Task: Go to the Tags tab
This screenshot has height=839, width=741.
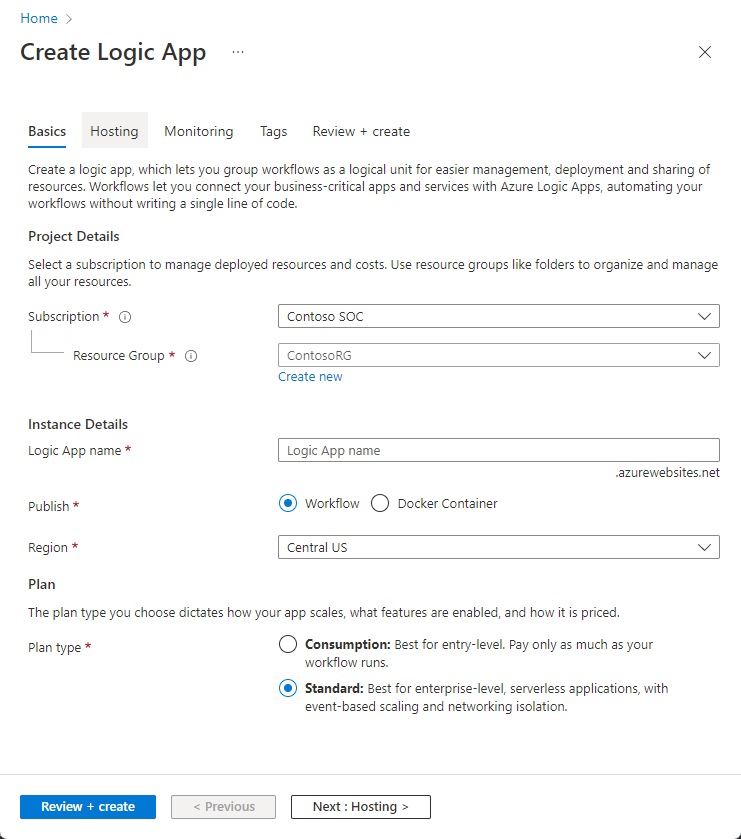Action: coord(273,131)
